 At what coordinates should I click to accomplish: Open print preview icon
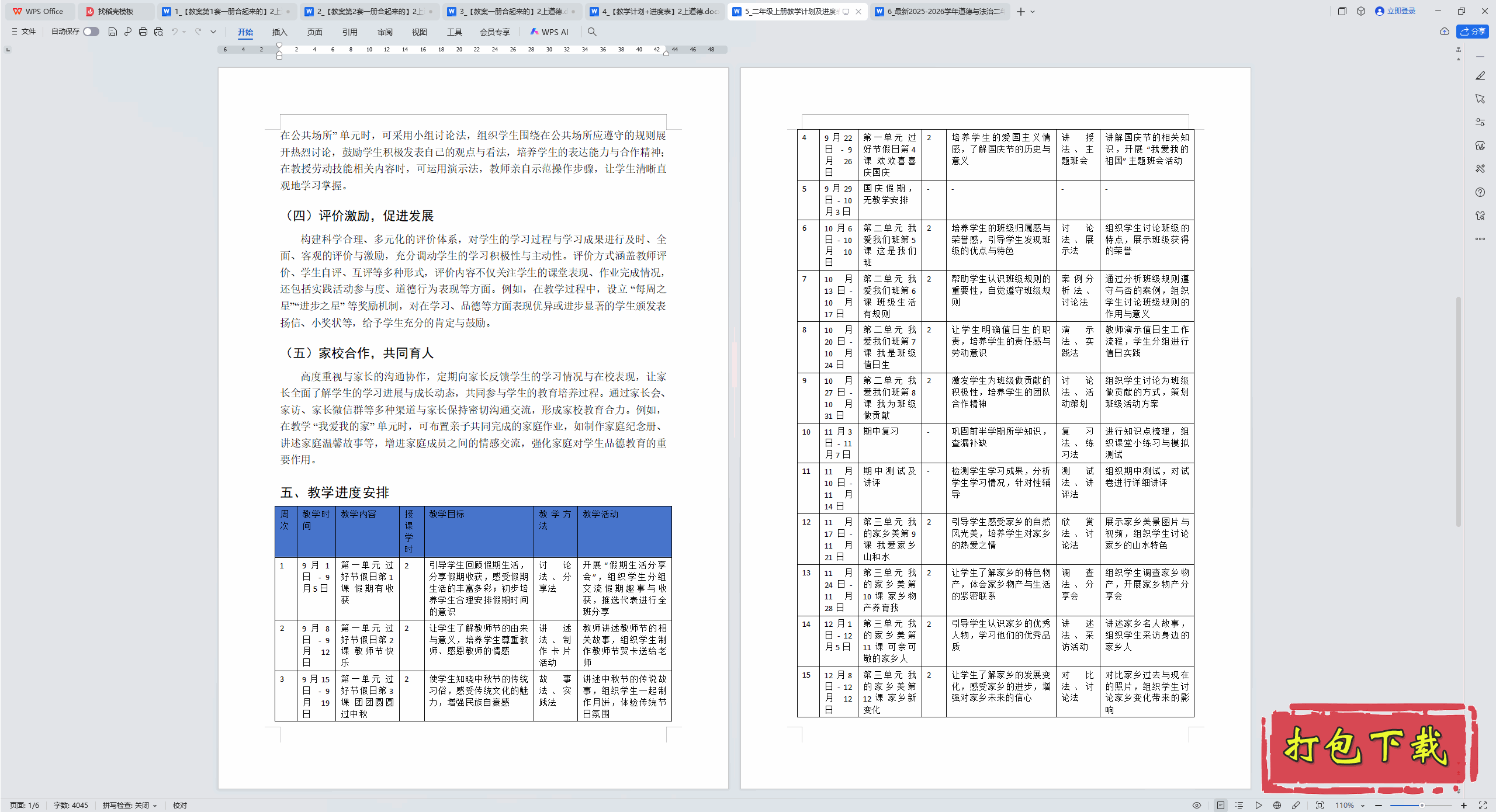coord(158,32)
